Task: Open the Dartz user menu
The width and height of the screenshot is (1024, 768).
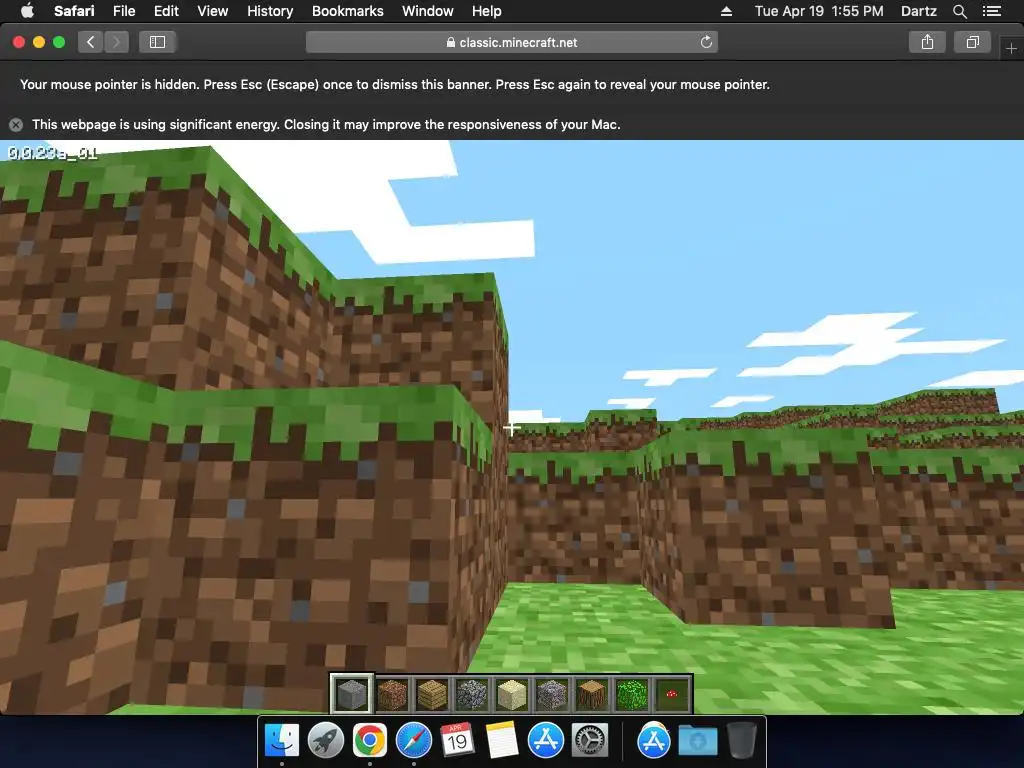Action: click(918, 11)
